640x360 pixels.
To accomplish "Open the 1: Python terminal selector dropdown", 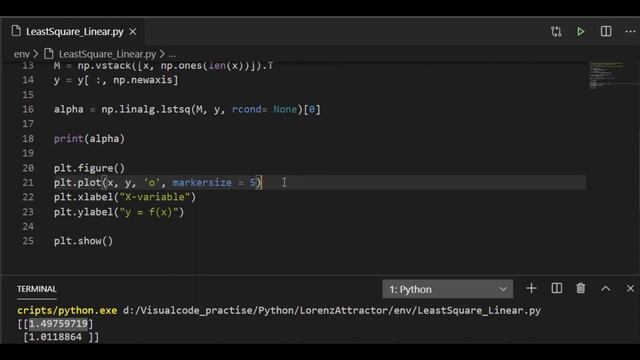I will tap(447, 289).
